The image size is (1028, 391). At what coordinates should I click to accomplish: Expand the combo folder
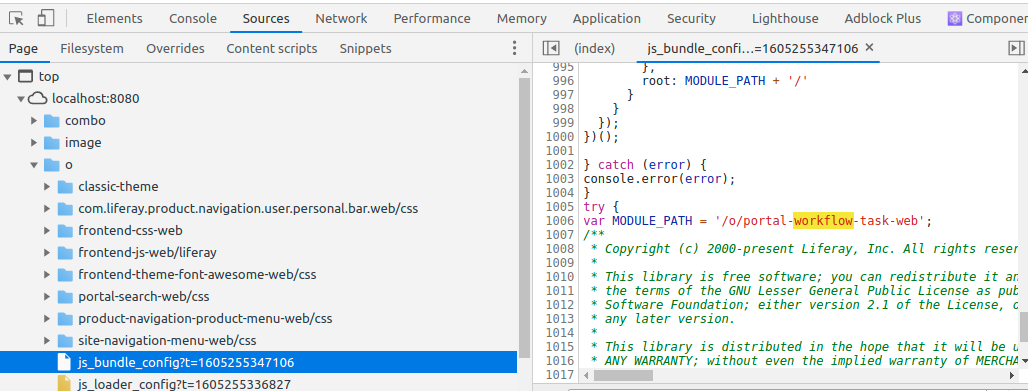(x=34, y=121)
